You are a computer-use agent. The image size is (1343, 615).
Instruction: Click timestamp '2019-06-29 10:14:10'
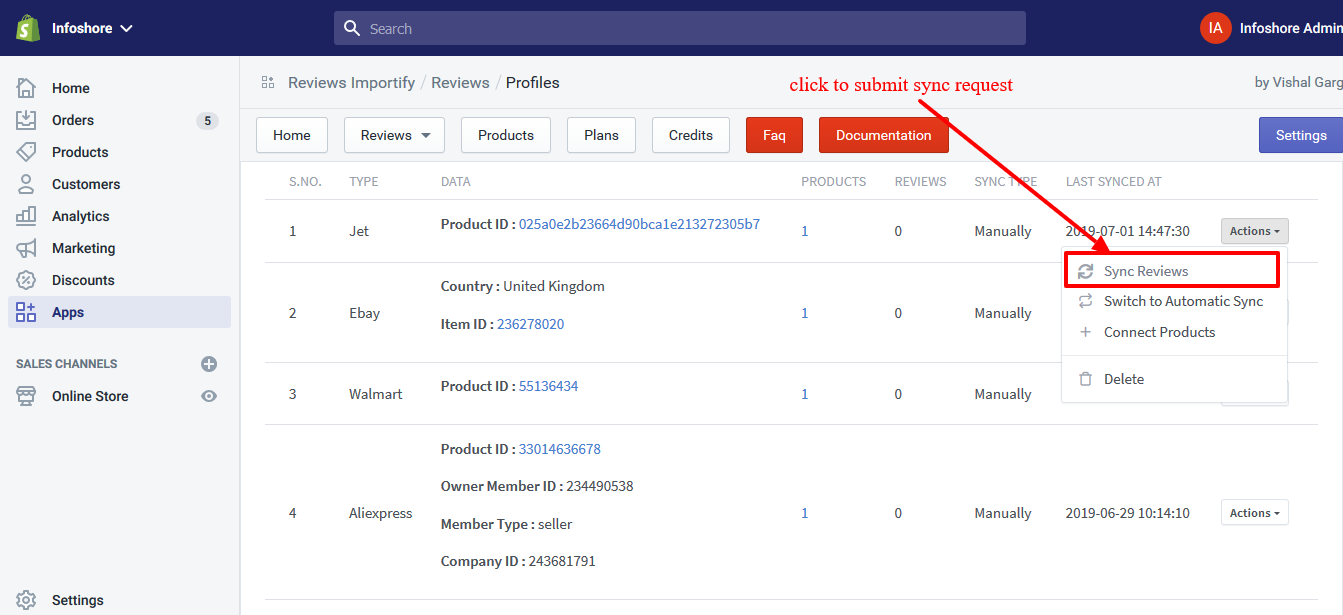1128,513
